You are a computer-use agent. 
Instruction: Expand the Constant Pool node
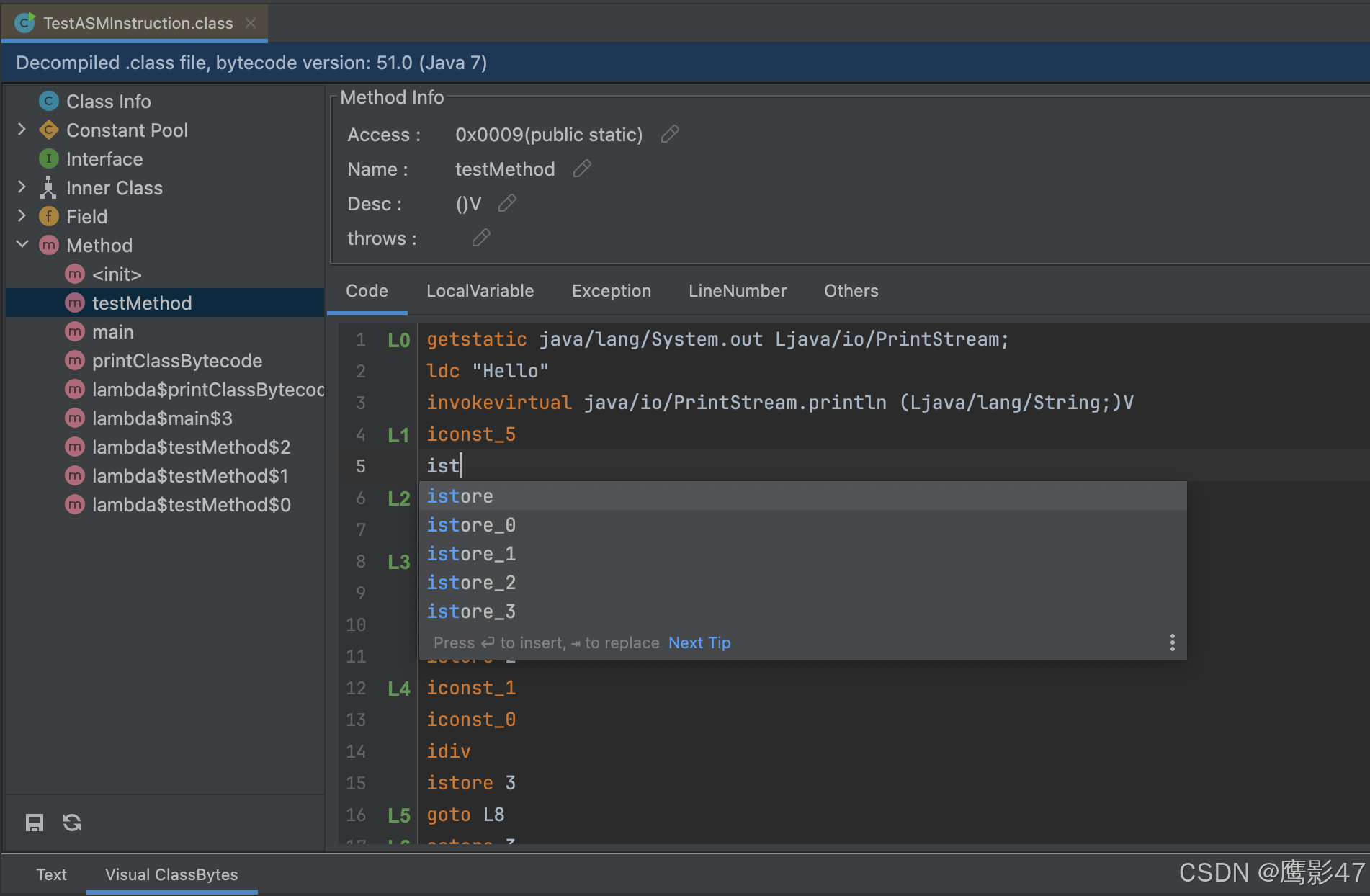pyautogui.click(x=22, y=130)
